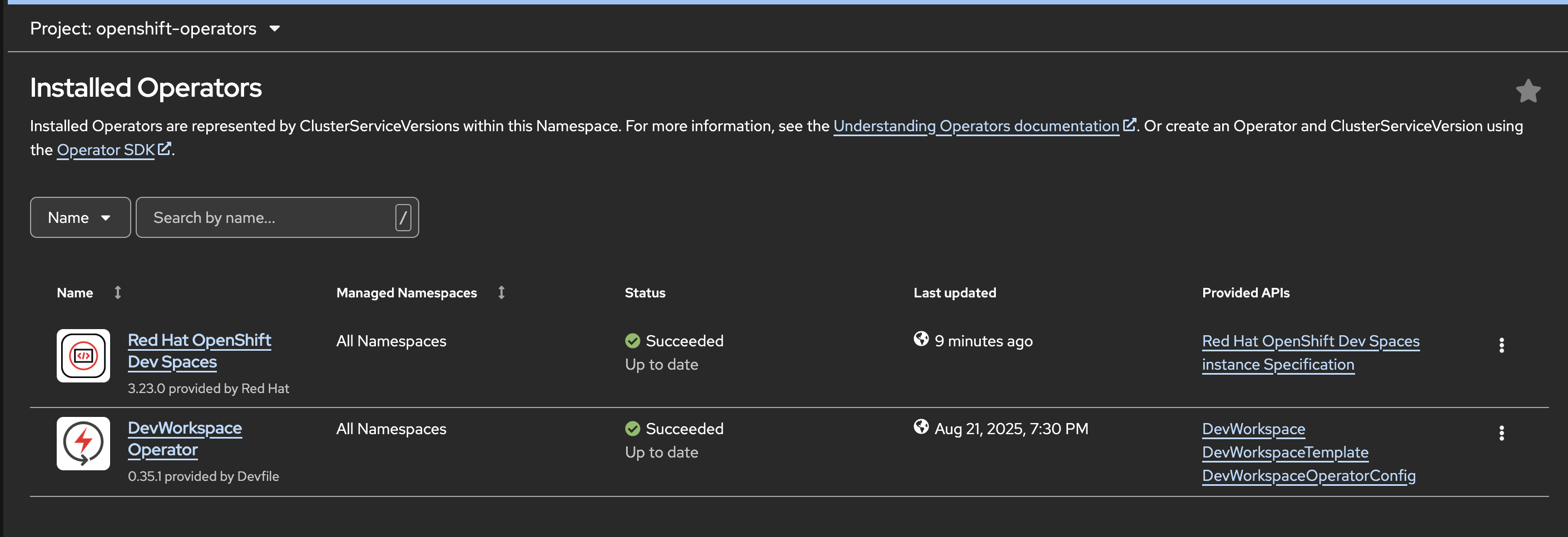Click globe icon beside 9 minutes ago
Screen dimensions: 1568x537
[921, 339]
